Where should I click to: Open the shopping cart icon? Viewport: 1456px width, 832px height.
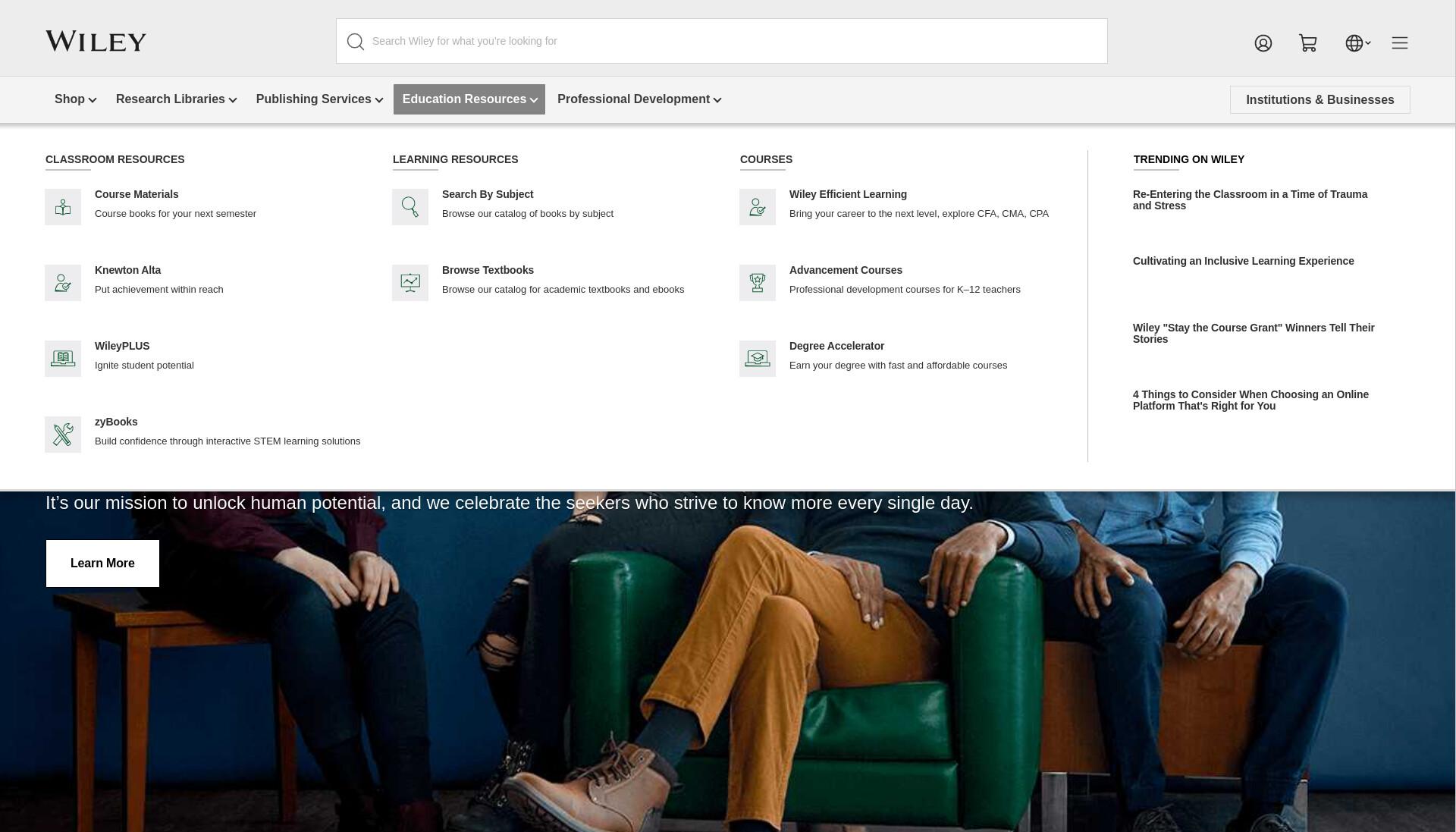pos(1308,43)
